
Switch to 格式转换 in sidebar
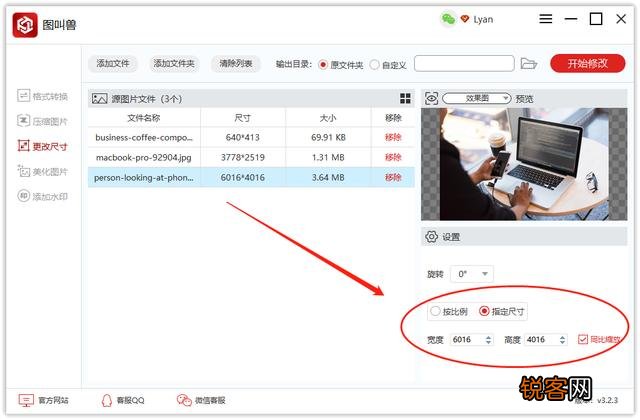pos(42,96)
